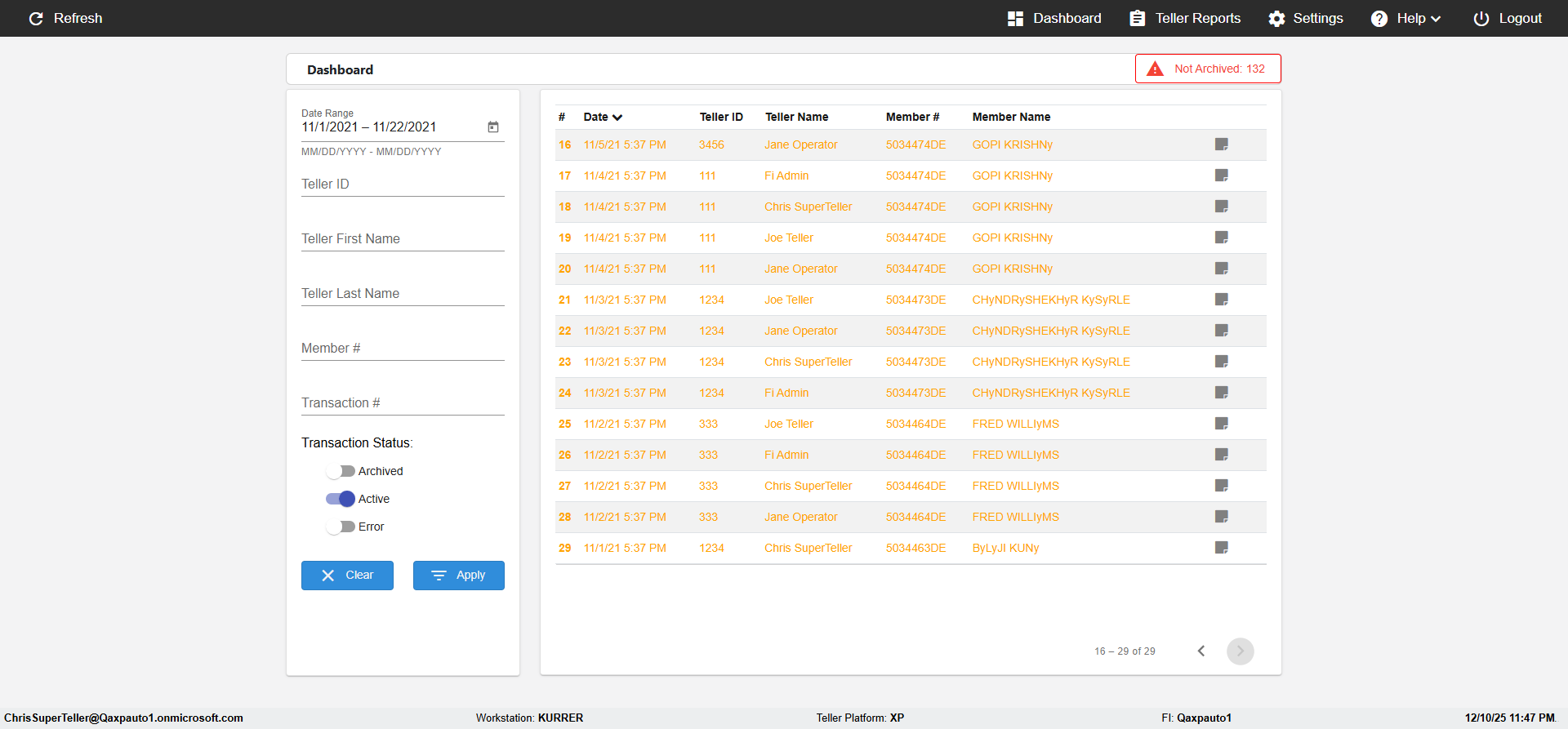
Task: Click the Not Archived: 132 warning button
Action: (x=1208, y=69)
